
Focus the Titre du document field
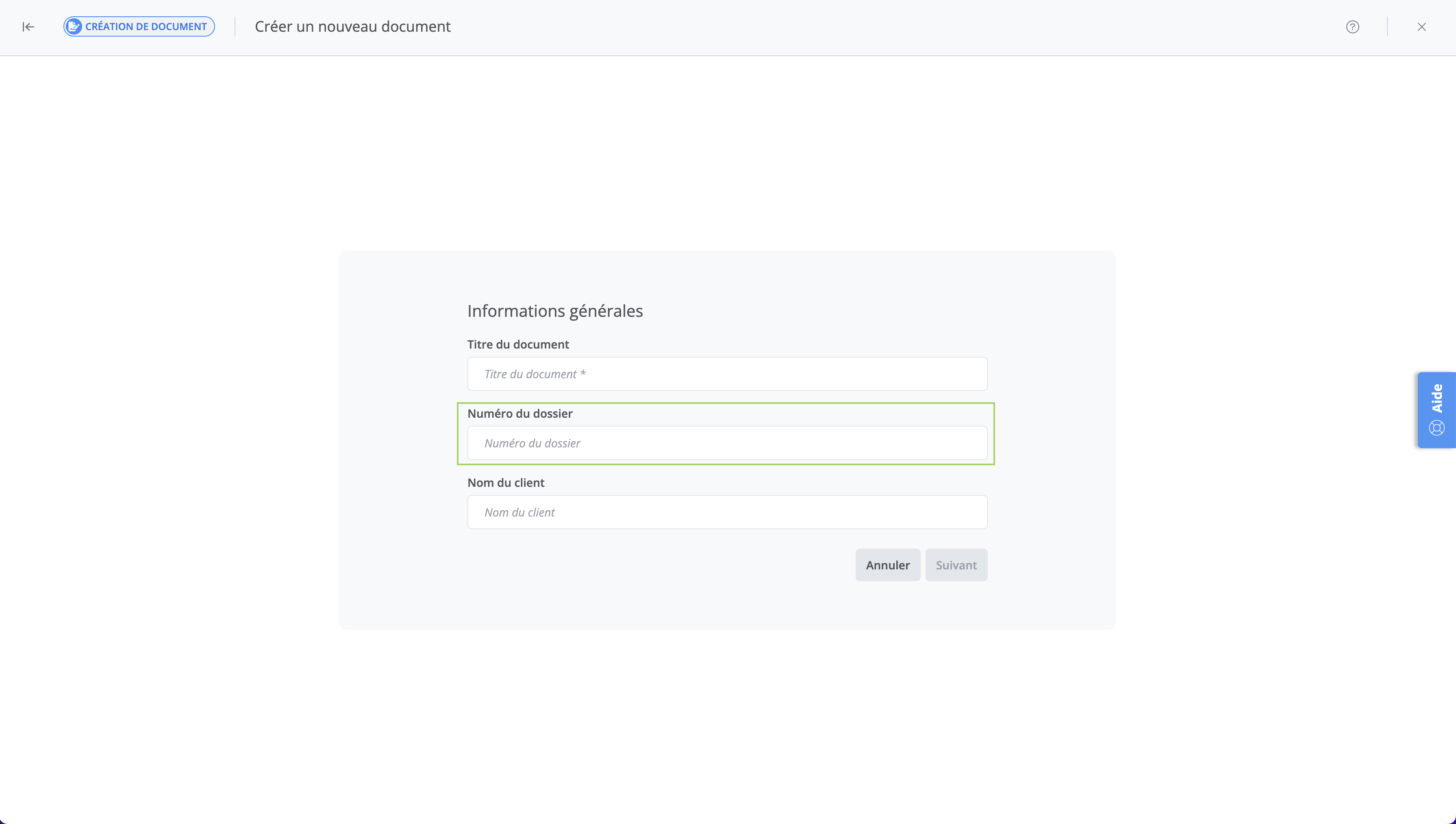click(x=727, y=373)
